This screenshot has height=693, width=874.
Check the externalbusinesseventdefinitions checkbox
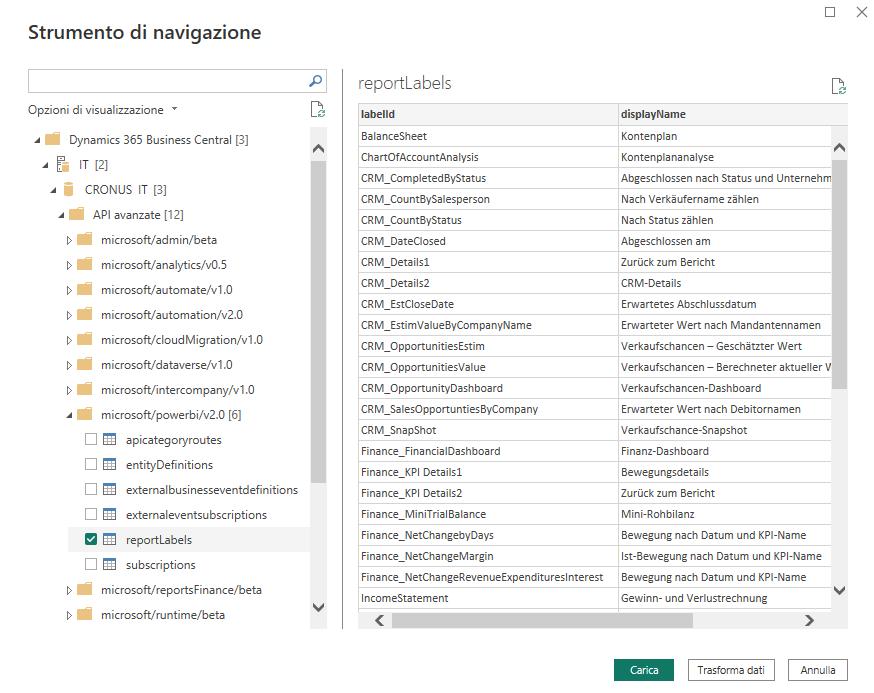pyautogui.click(x=91, y=489)
